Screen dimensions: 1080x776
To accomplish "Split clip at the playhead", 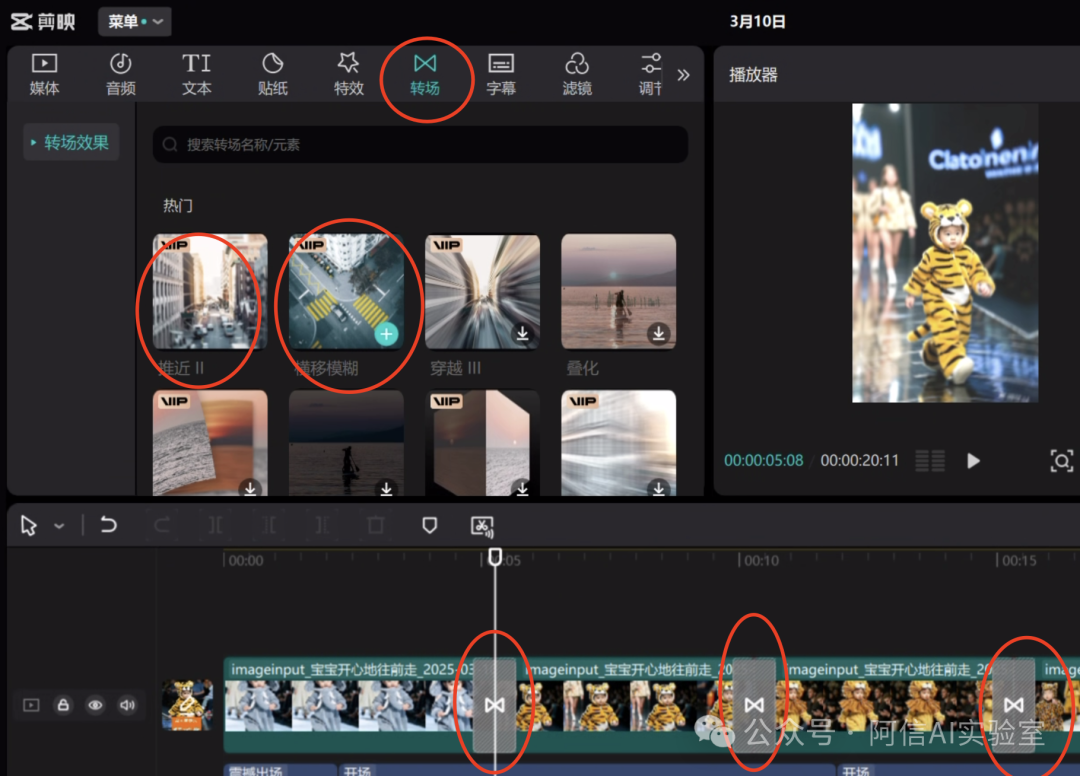I will coord(216,525).
